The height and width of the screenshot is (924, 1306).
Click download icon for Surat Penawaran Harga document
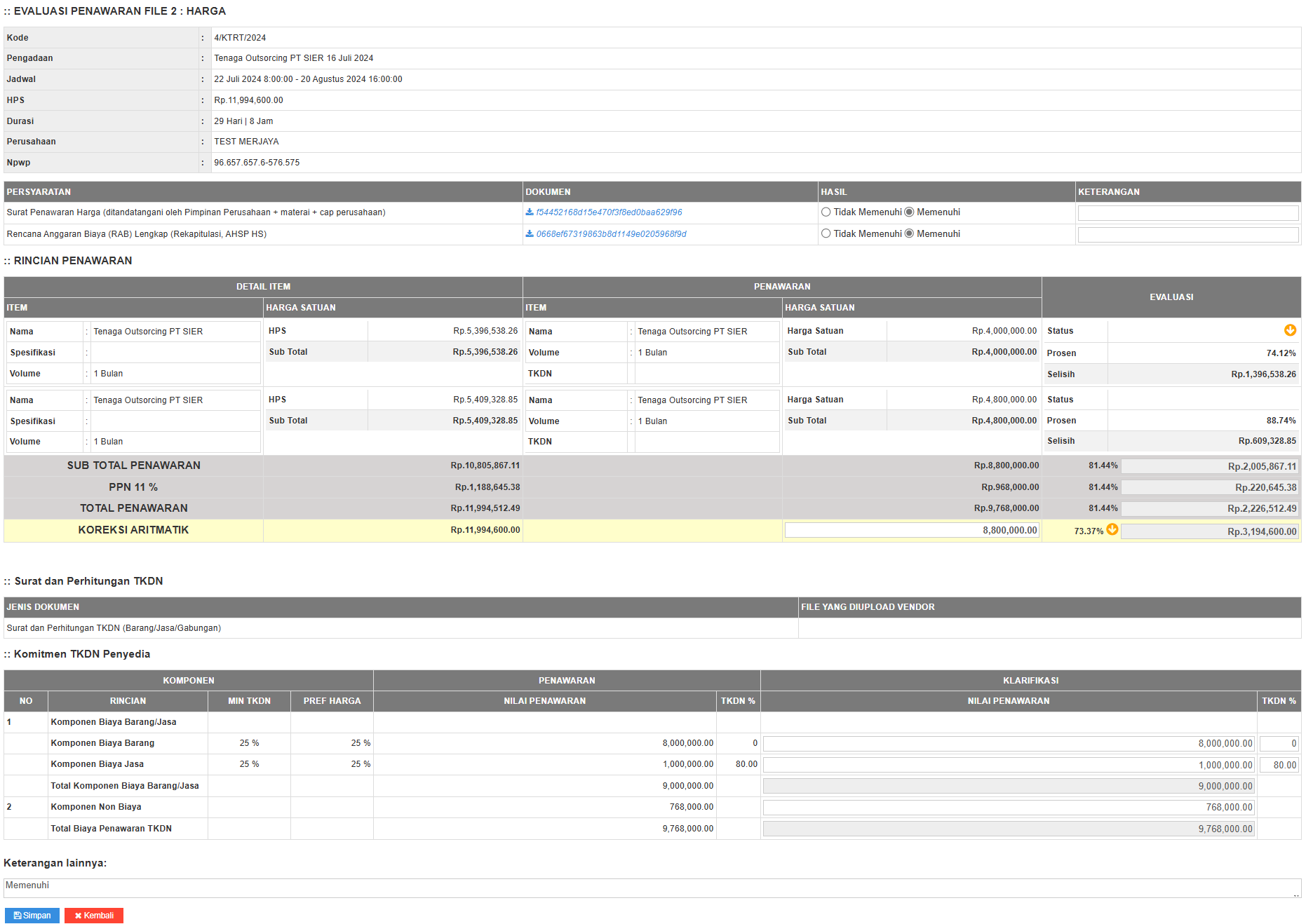click(530, 212)
